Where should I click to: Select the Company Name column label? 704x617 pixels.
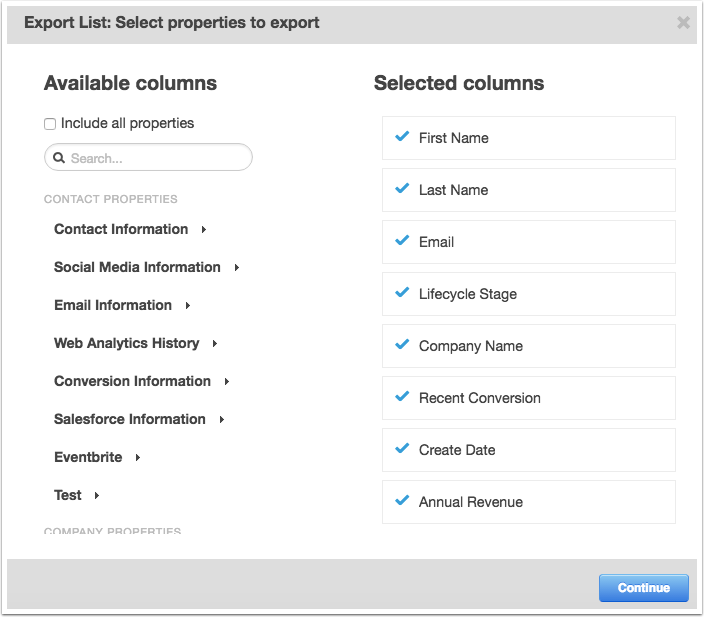click(471, 346)
